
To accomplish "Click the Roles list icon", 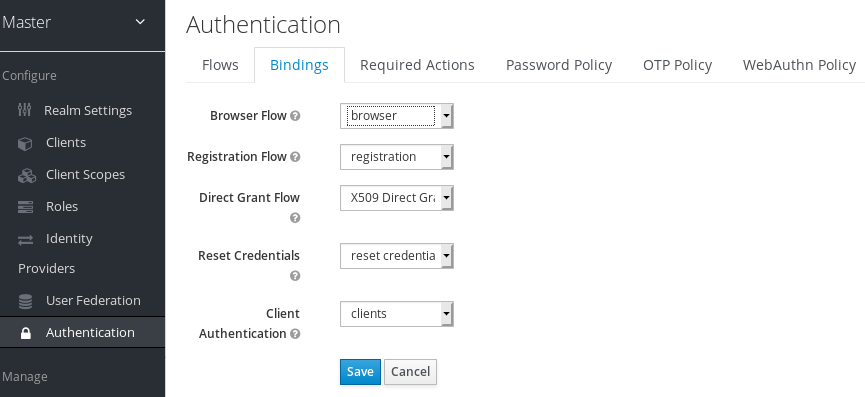I will 25,207.
